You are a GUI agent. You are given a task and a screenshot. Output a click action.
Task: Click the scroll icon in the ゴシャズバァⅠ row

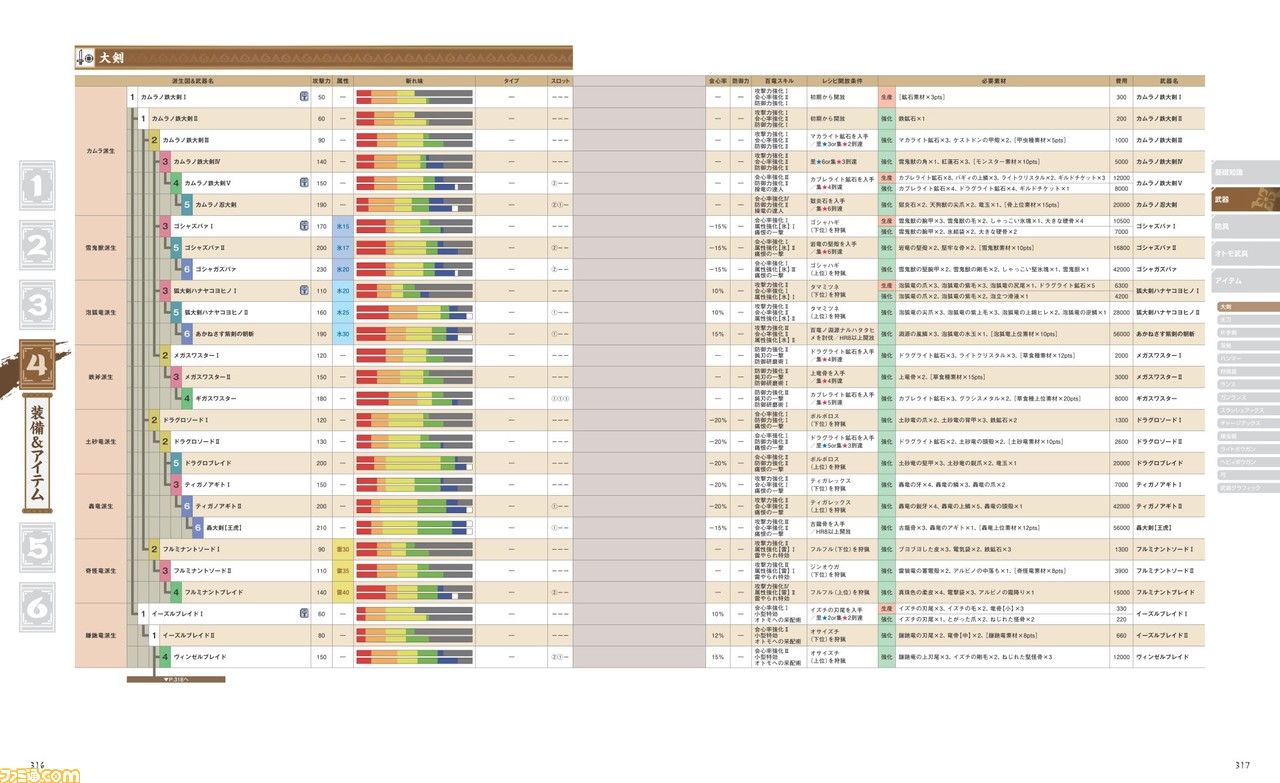point(302,226)
